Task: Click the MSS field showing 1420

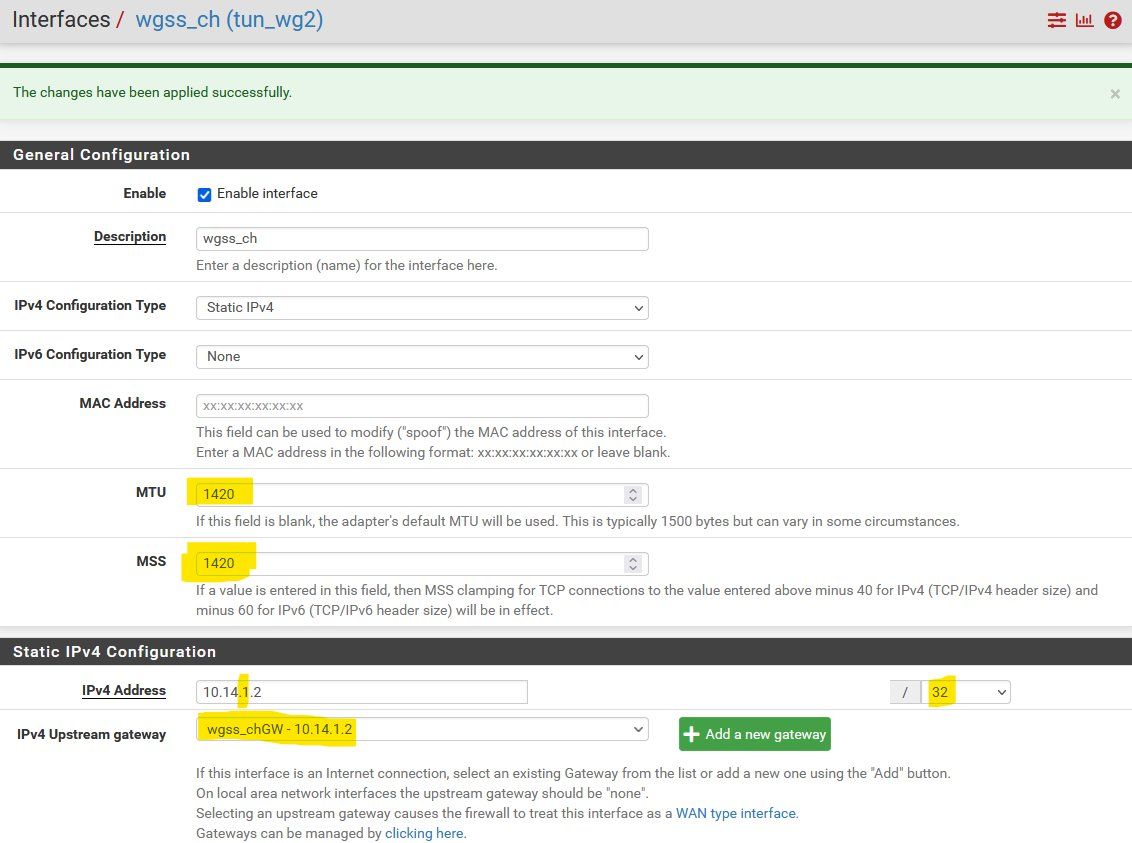Action: click(x=422, y=564)
